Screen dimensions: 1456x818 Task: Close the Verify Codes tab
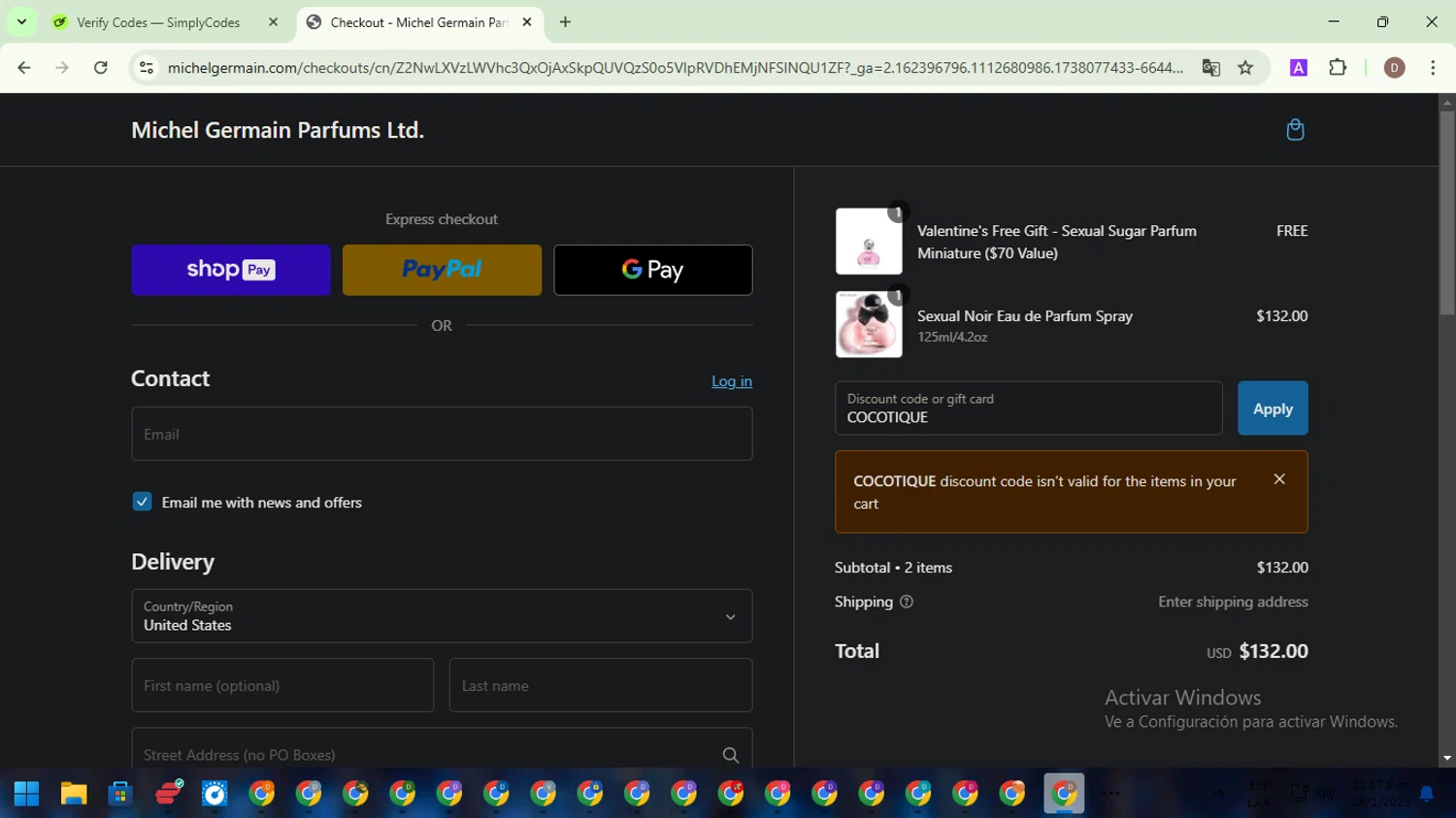pyautogui.click(x=273, y=21)
